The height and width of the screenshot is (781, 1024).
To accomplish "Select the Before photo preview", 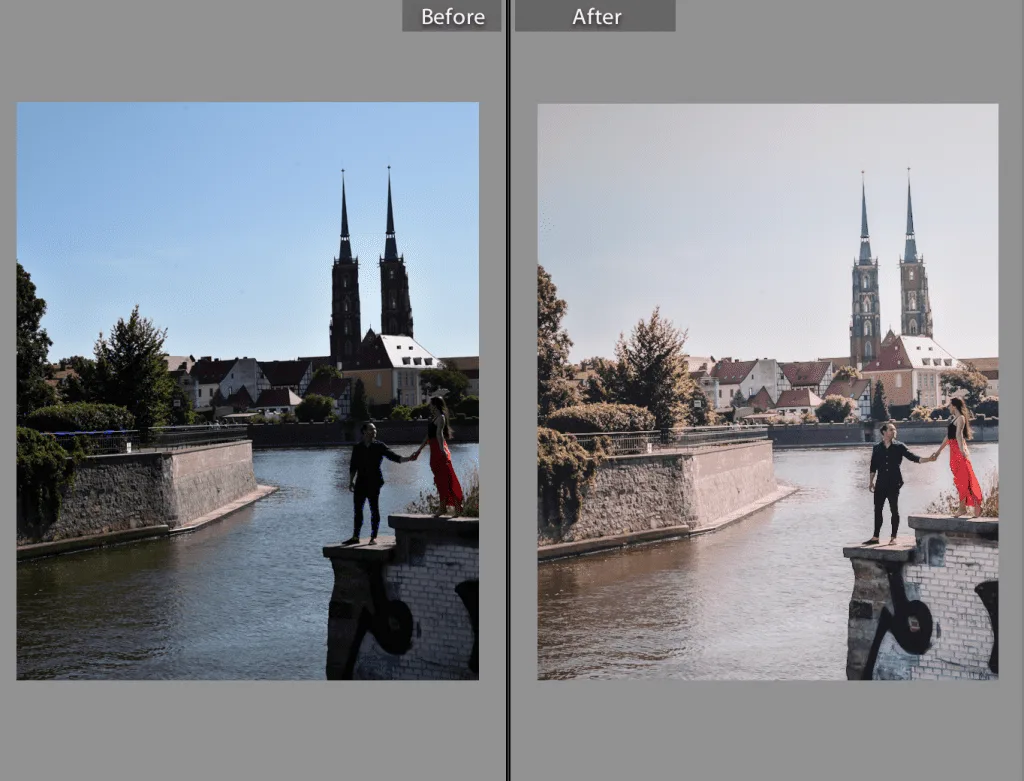I will click(x=248, y=390).
